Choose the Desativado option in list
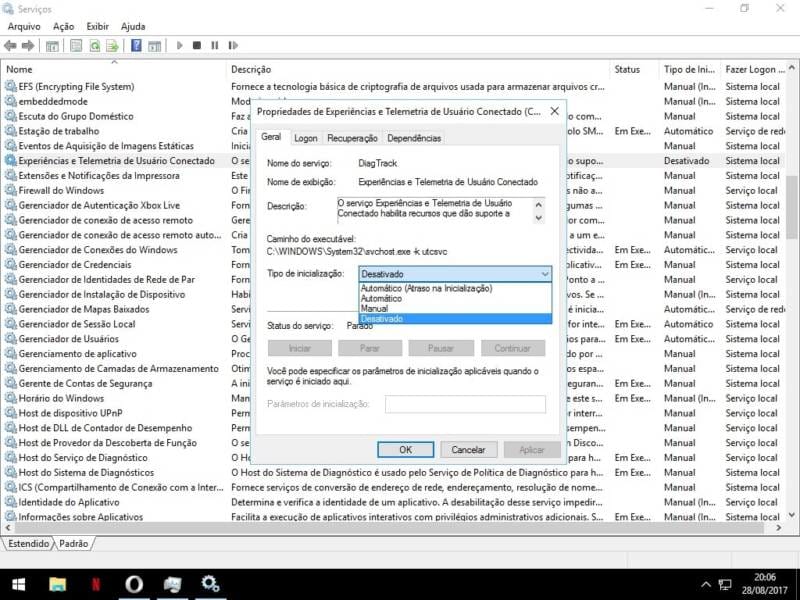Screen dimensions: 800x600 [455, 319]
